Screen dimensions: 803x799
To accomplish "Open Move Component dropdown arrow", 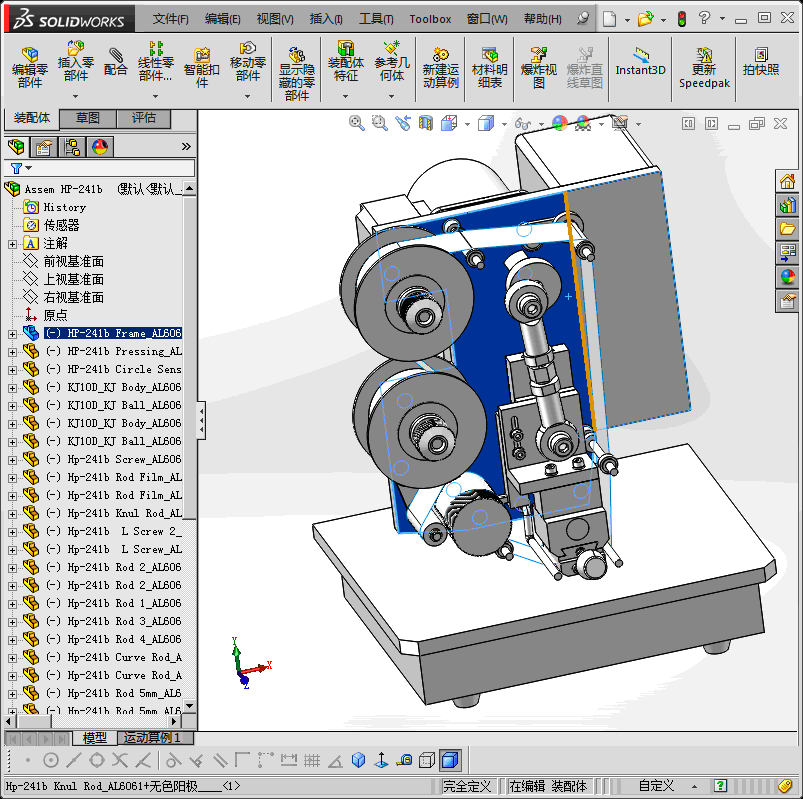I will [x=247, y=96].
